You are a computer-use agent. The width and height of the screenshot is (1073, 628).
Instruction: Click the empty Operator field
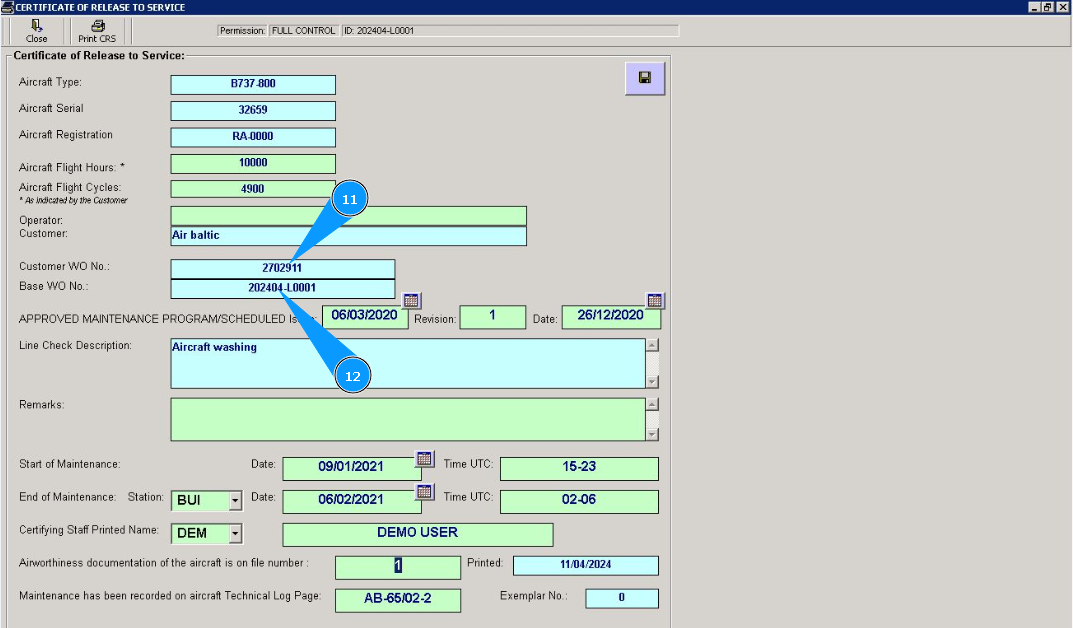tap(348, 215)
